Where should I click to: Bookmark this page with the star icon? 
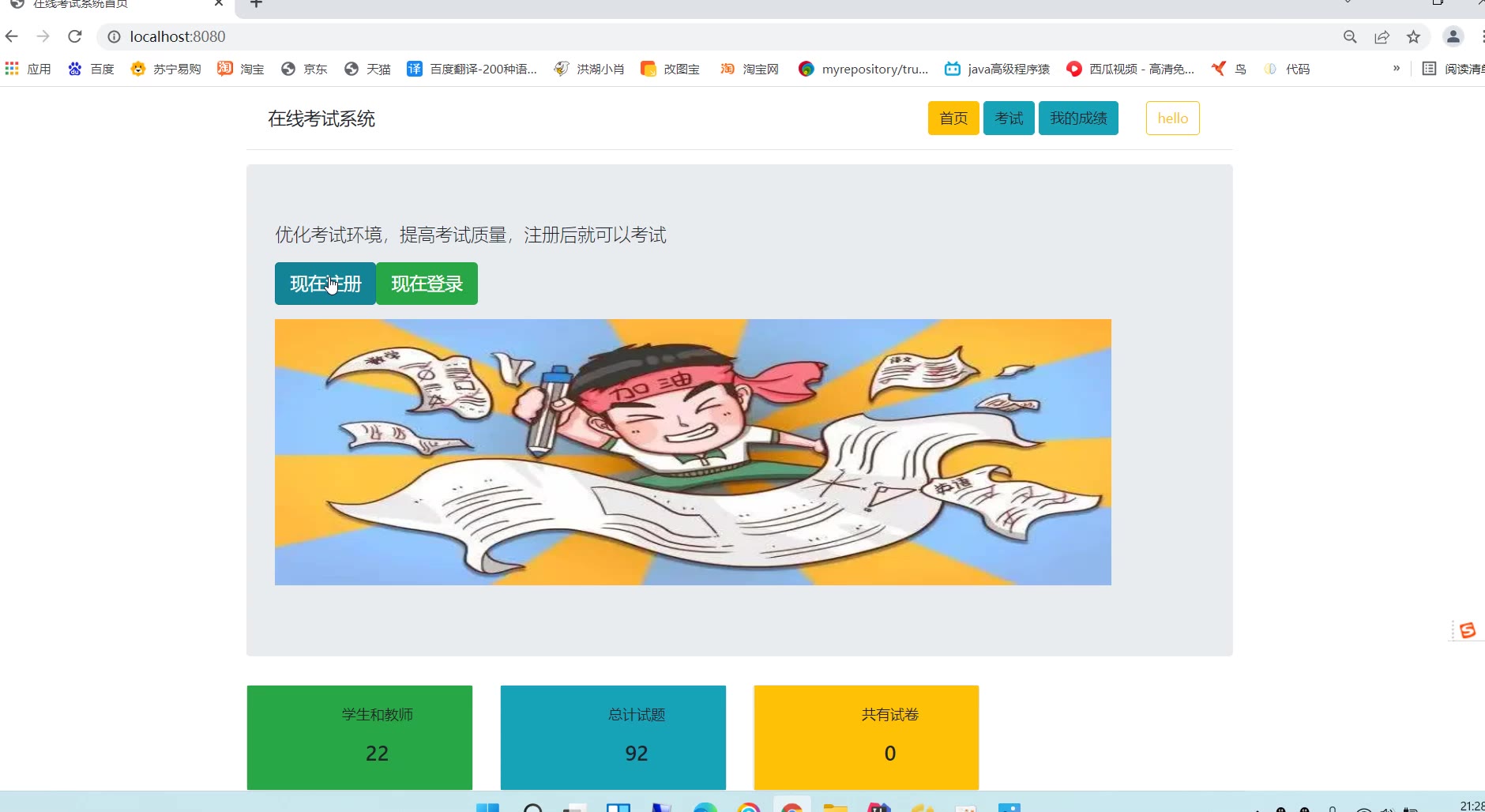point(1413,37)
